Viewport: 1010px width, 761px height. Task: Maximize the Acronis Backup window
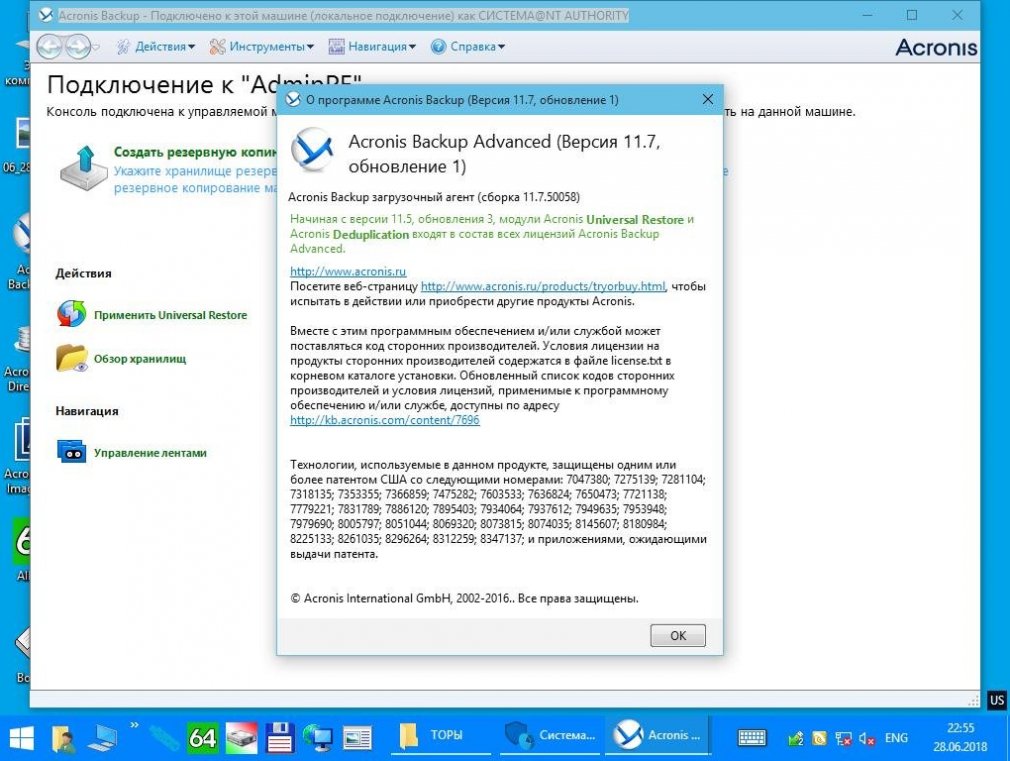click(911, 15)
